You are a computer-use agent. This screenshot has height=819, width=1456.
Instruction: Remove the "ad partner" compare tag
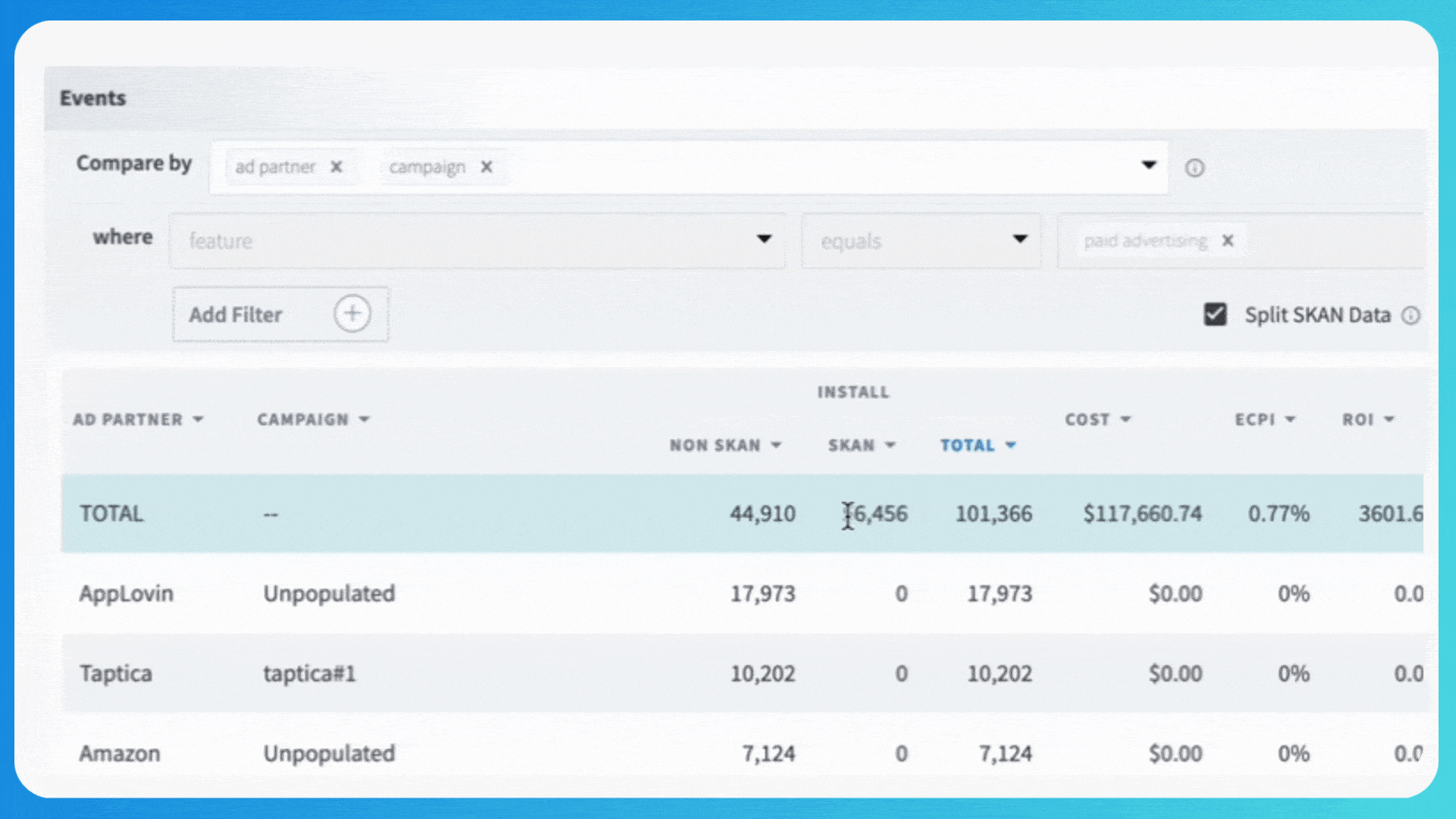(336, 167)
